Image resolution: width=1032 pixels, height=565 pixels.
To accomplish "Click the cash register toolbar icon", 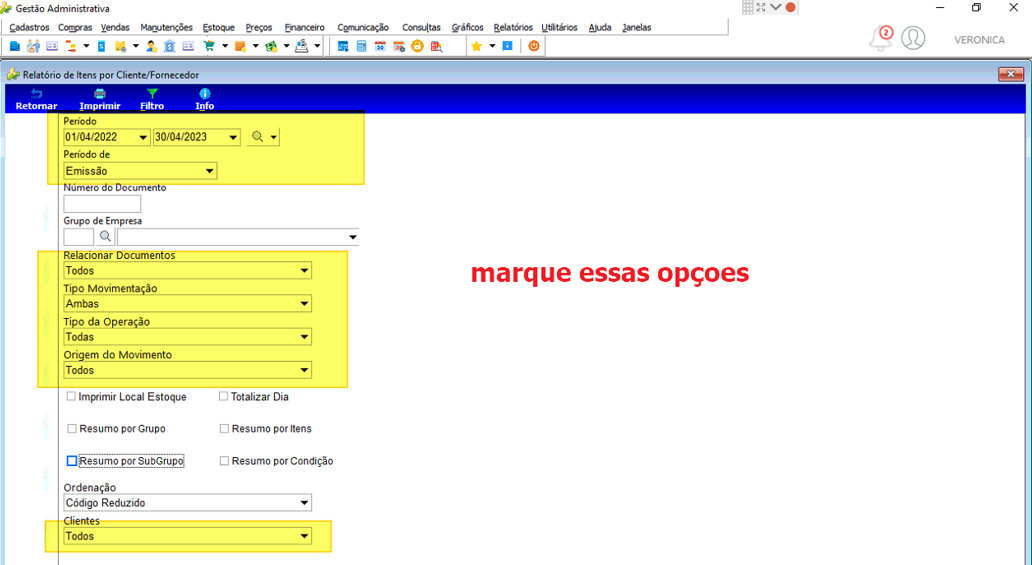I will click(301, 46).
